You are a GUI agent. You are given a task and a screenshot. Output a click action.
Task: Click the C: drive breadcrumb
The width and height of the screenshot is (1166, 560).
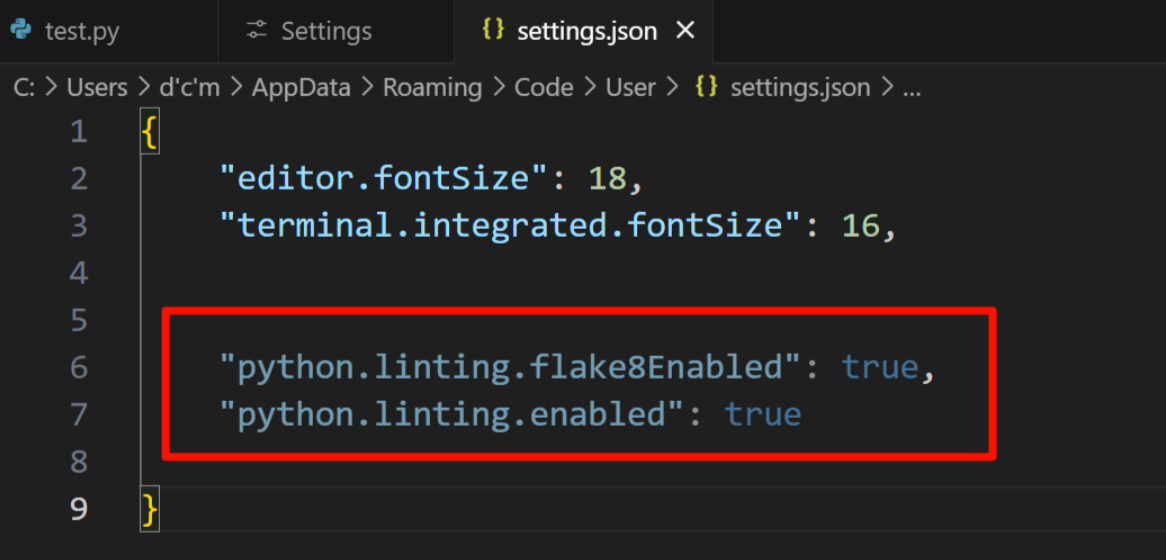click(24, 88)
